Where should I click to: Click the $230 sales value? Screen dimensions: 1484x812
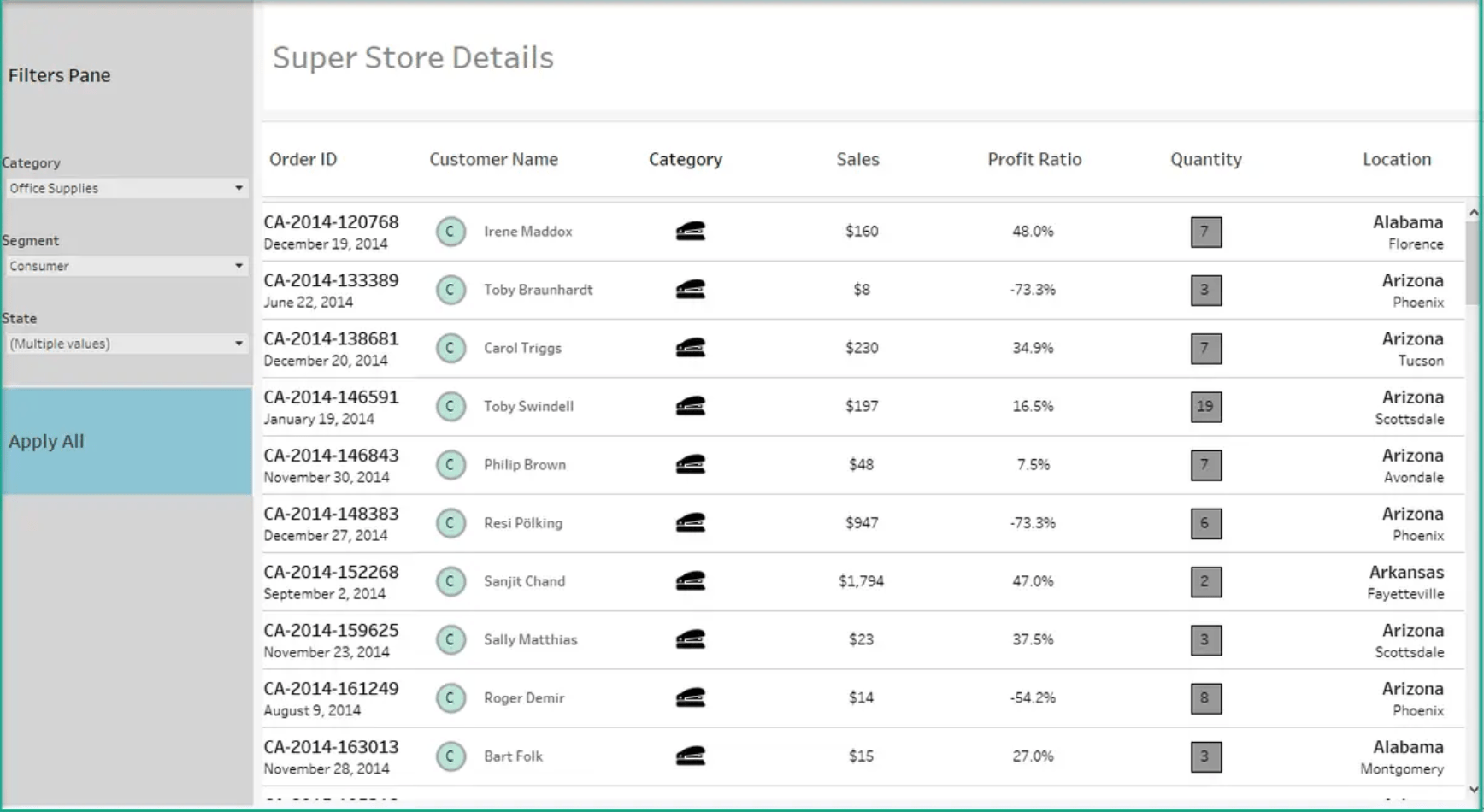[x=861, y=348]
